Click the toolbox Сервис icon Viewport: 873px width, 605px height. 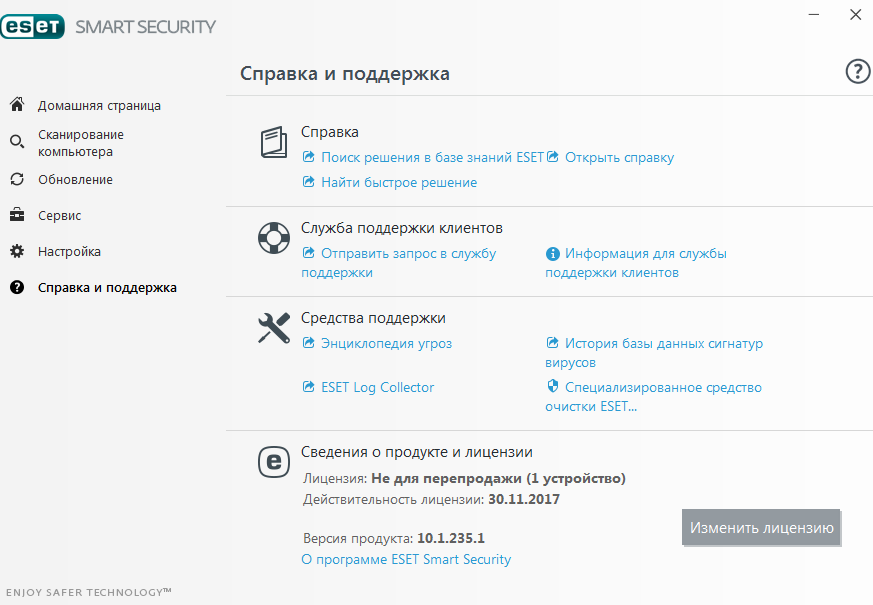point(17,216)
